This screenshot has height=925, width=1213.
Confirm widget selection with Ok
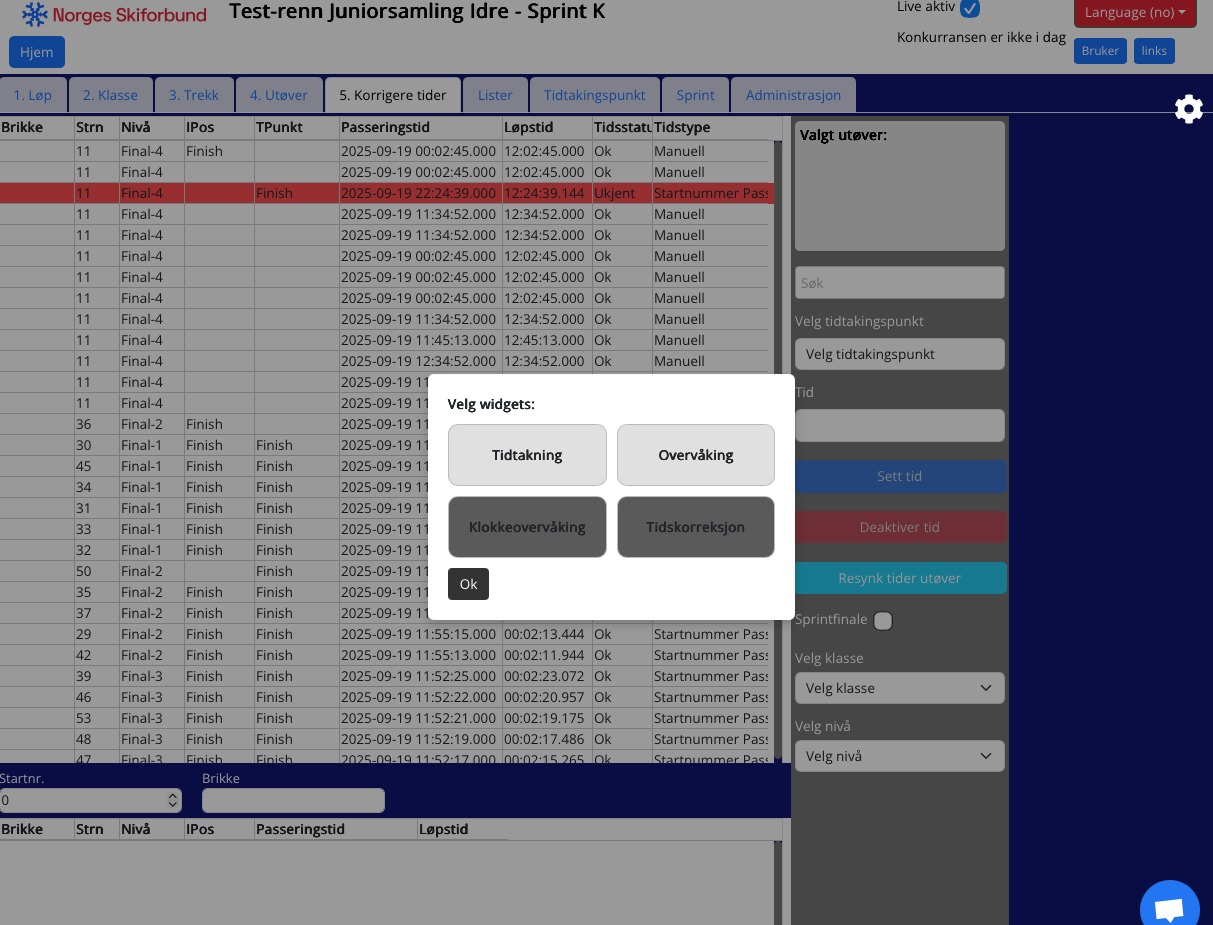[468, 584]
